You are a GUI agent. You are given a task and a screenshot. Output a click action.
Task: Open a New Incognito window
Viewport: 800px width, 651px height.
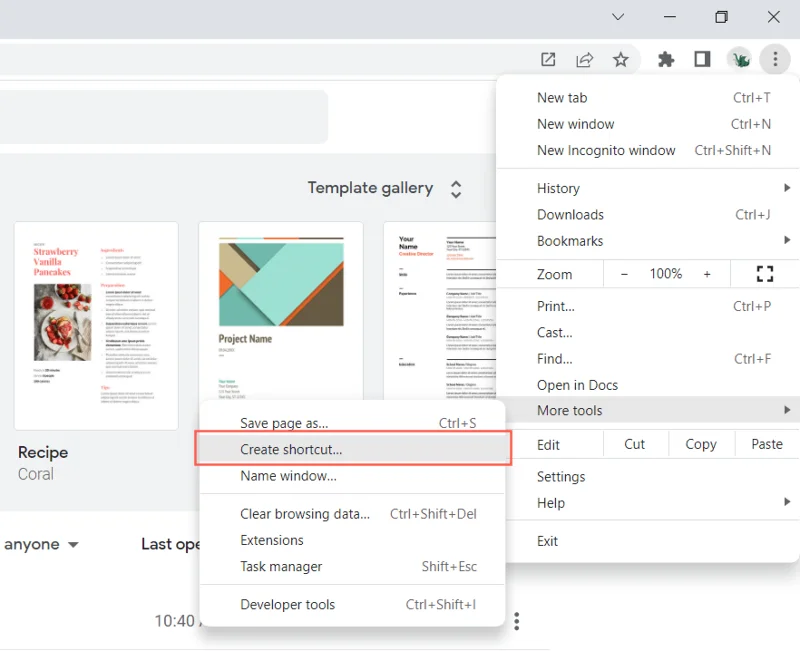click(648, 151)
